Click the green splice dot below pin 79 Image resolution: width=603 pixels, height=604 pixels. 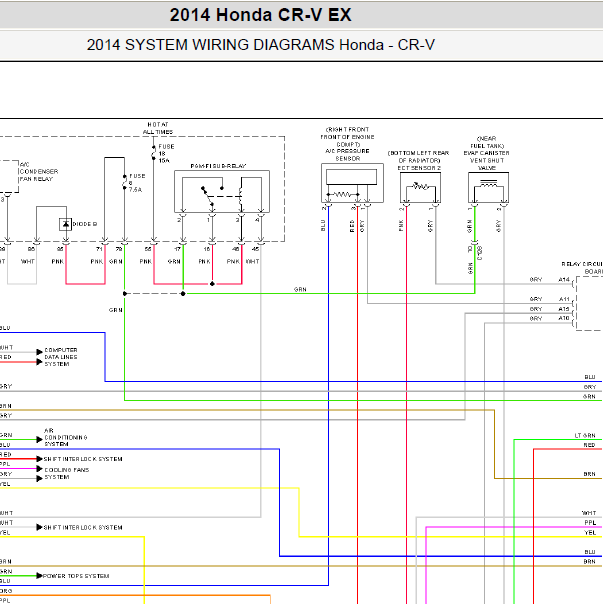click(x=124, y=294)
